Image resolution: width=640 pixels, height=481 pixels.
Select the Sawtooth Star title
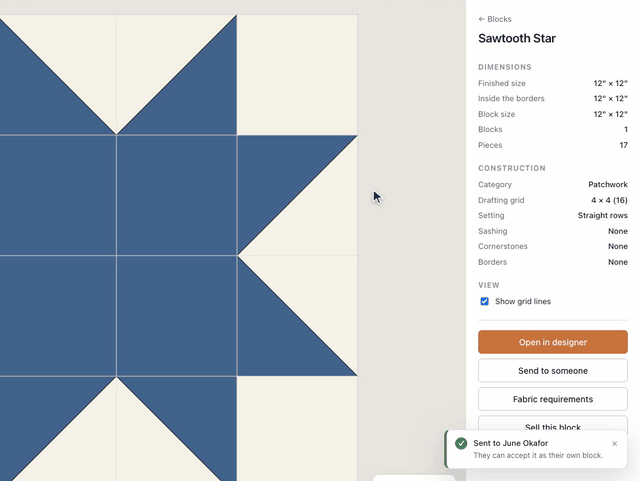tap(517, 38)
